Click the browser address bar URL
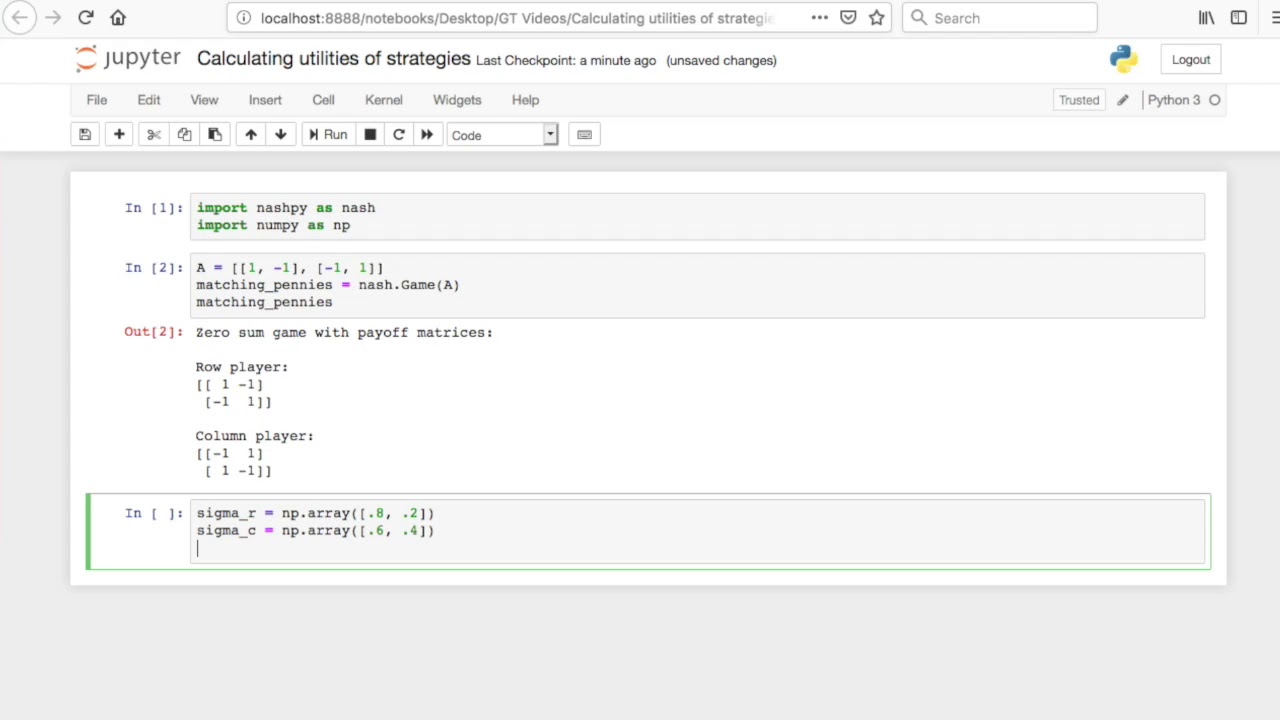Viewport: 1280px width, 720px height. tap(516, 18)
